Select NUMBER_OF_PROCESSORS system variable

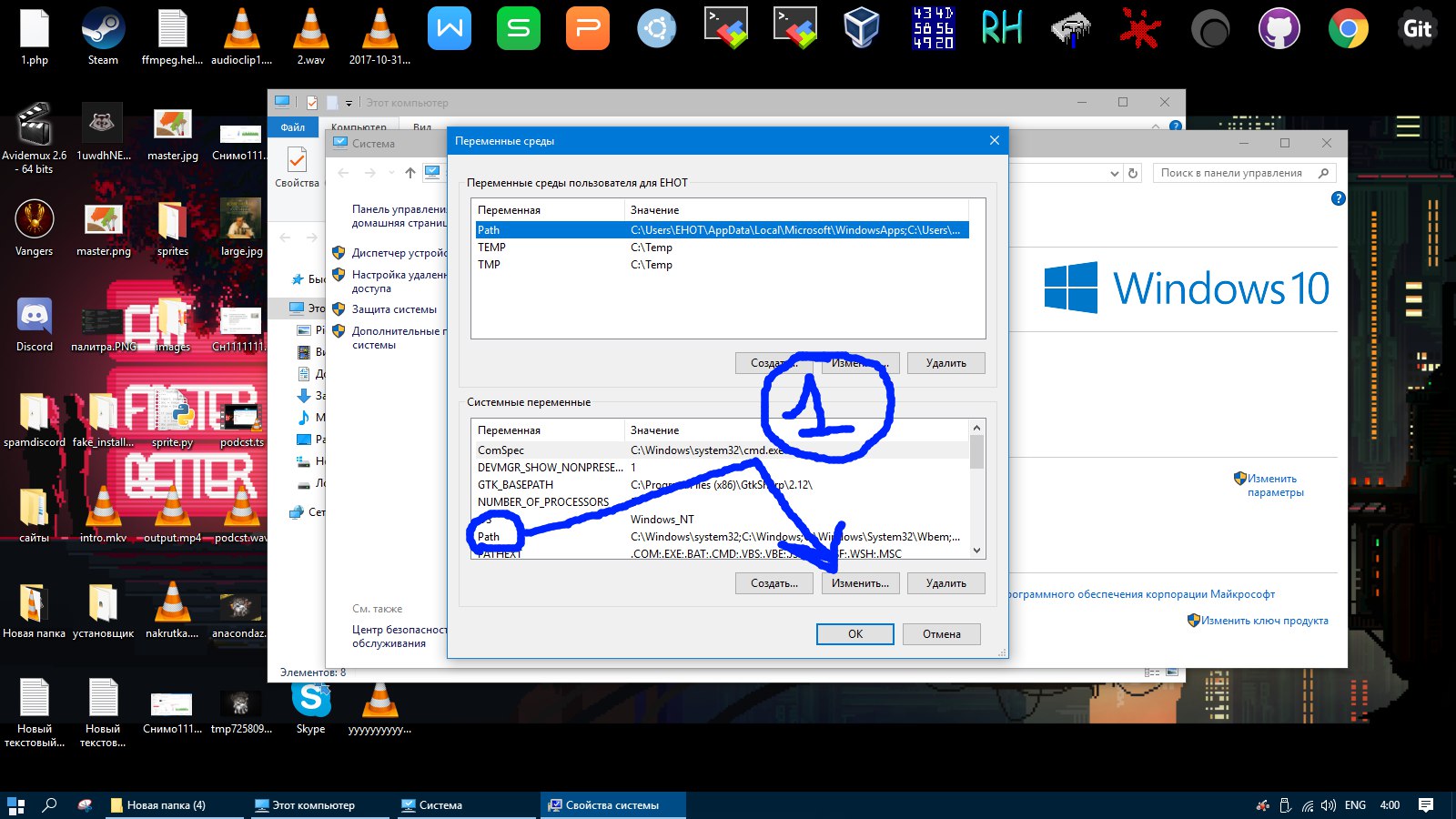722,502
